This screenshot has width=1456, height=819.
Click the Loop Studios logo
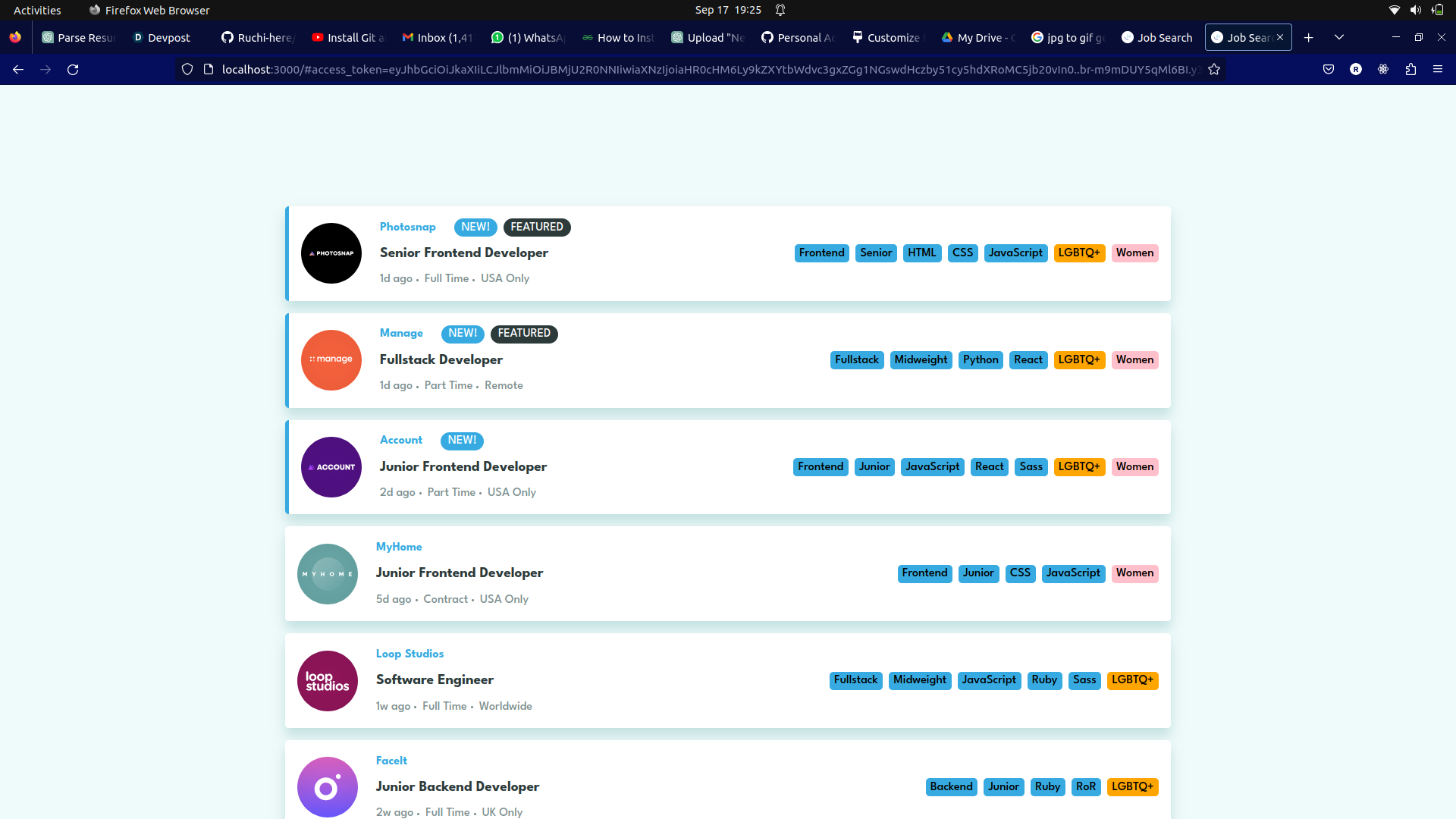[x=328, y=681]
